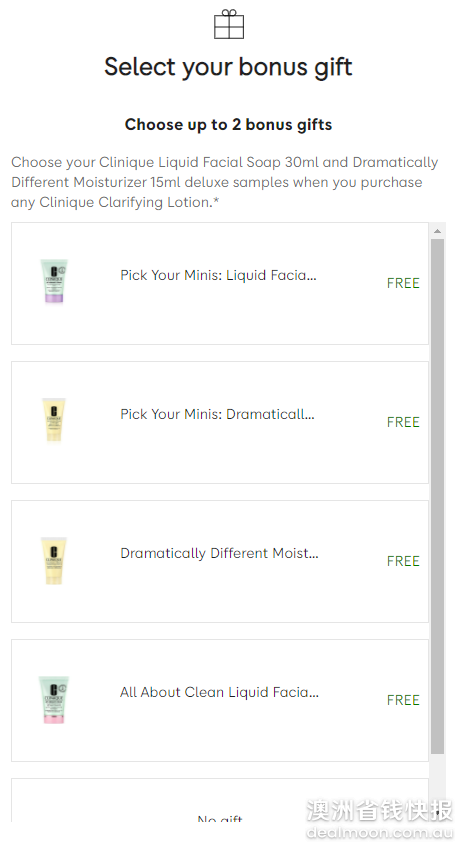Click the dealmoon.com.au watermark
Viewport: 455px width, 849px height.
[x=380, y=833]
